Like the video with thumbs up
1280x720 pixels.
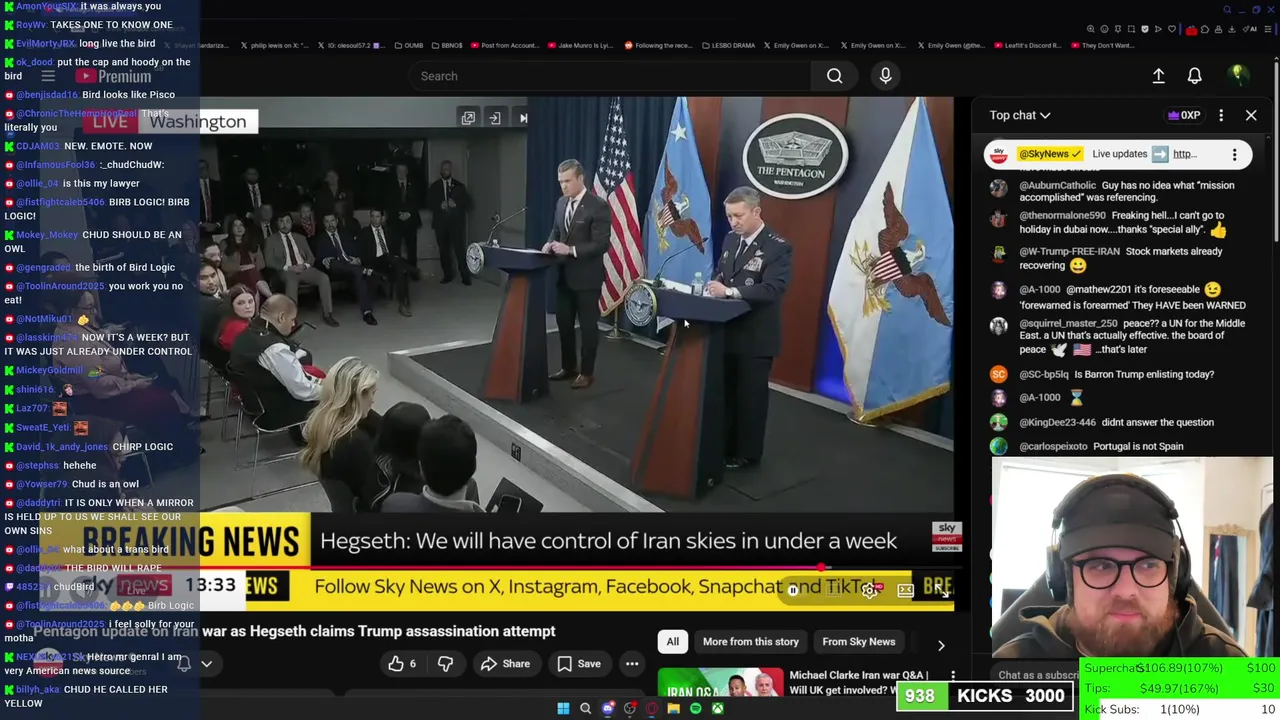(x=402, y=664)
